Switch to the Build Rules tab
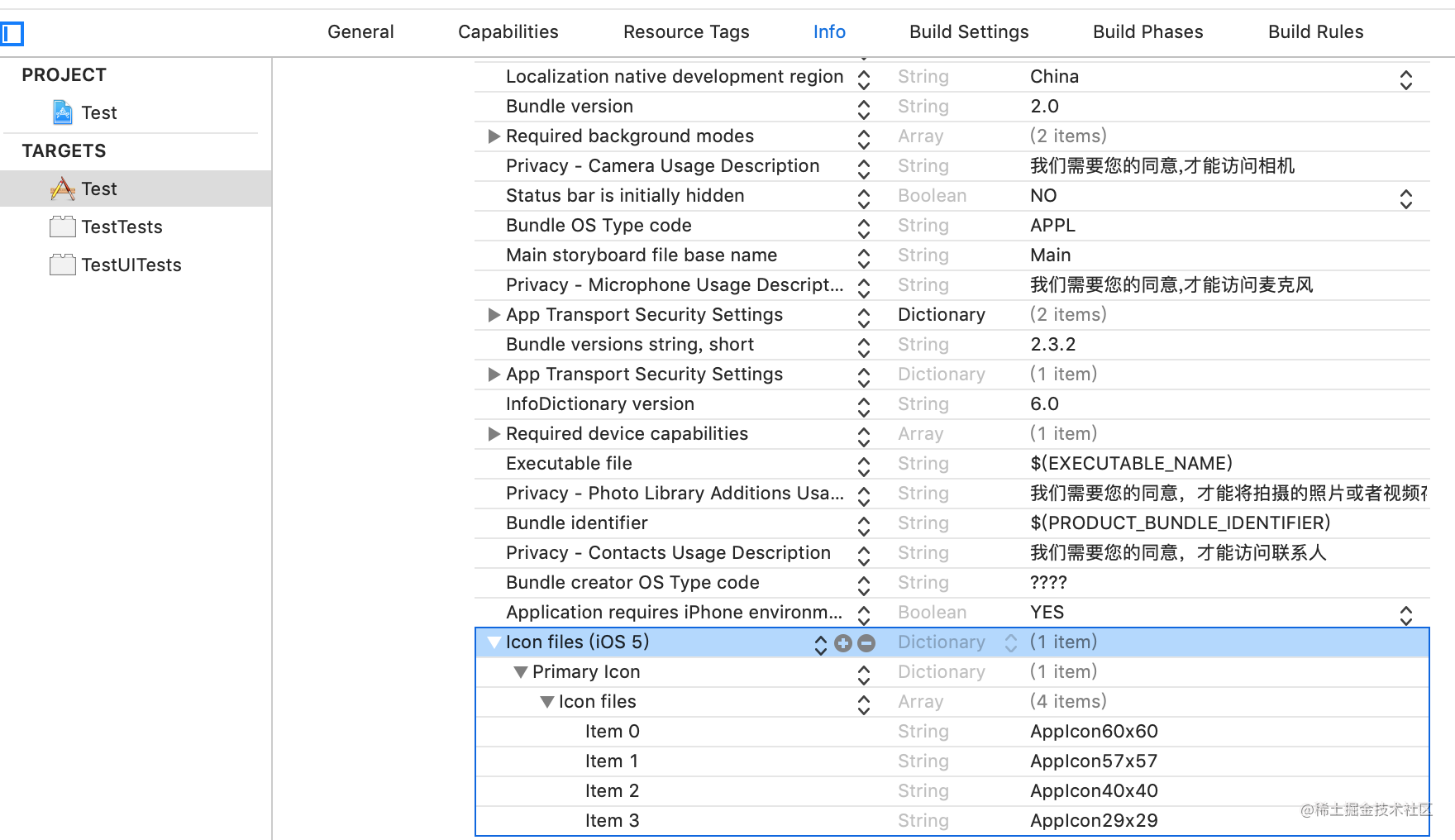 click(1315, 31)
